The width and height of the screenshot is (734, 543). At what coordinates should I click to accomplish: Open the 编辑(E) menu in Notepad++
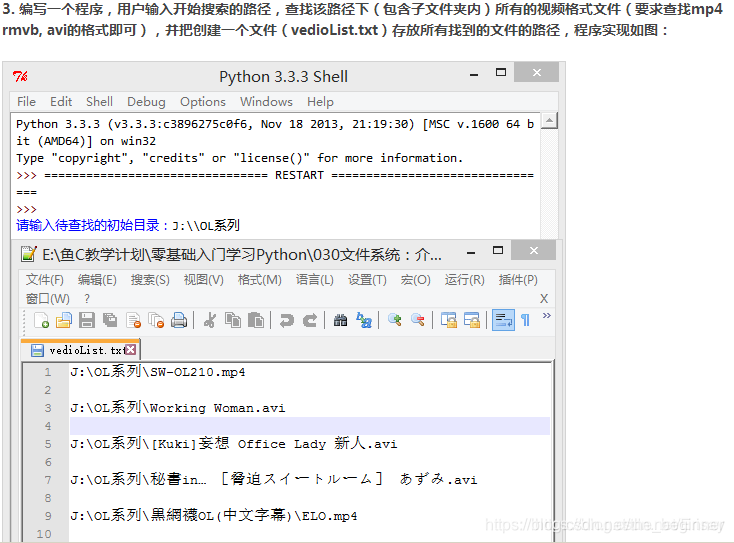[x=97, y=280]
